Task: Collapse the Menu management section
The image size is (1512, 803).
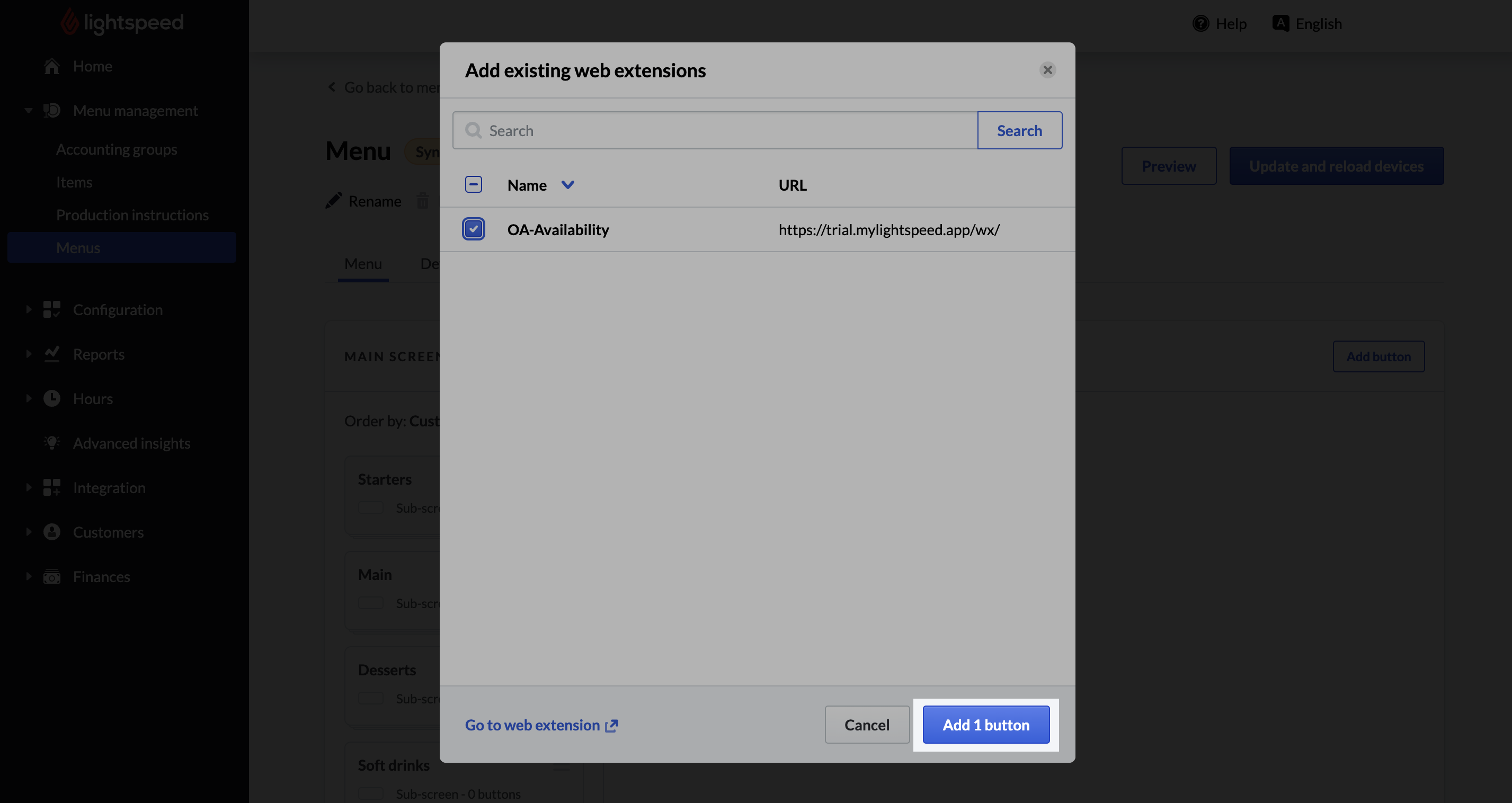Action: coord(28,110)
